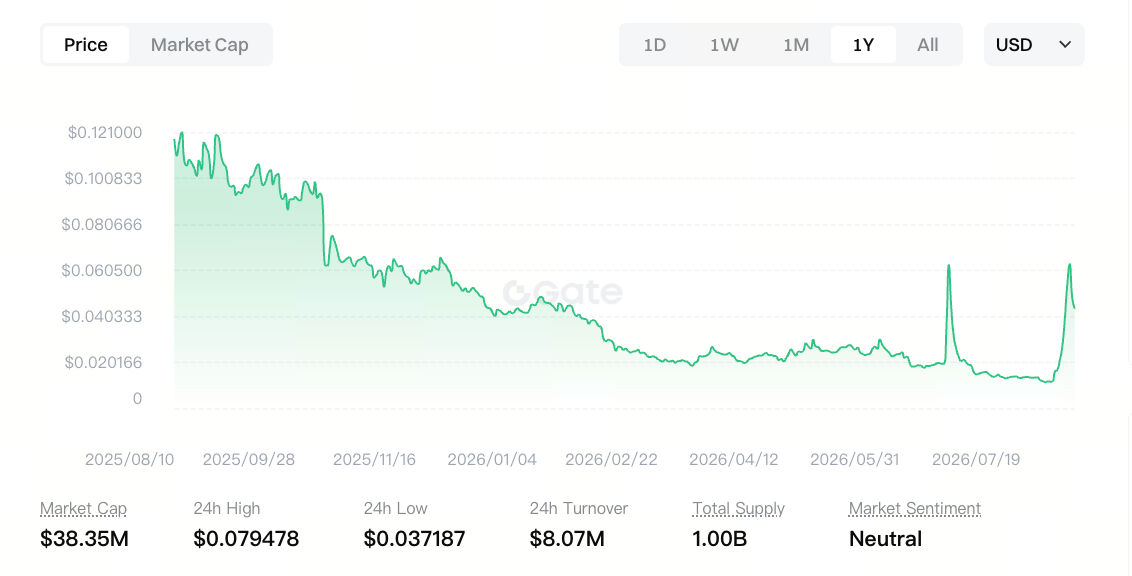Click the Gate watermark logo
Viewport: 1132px width, 576px height.
point(563,292)
